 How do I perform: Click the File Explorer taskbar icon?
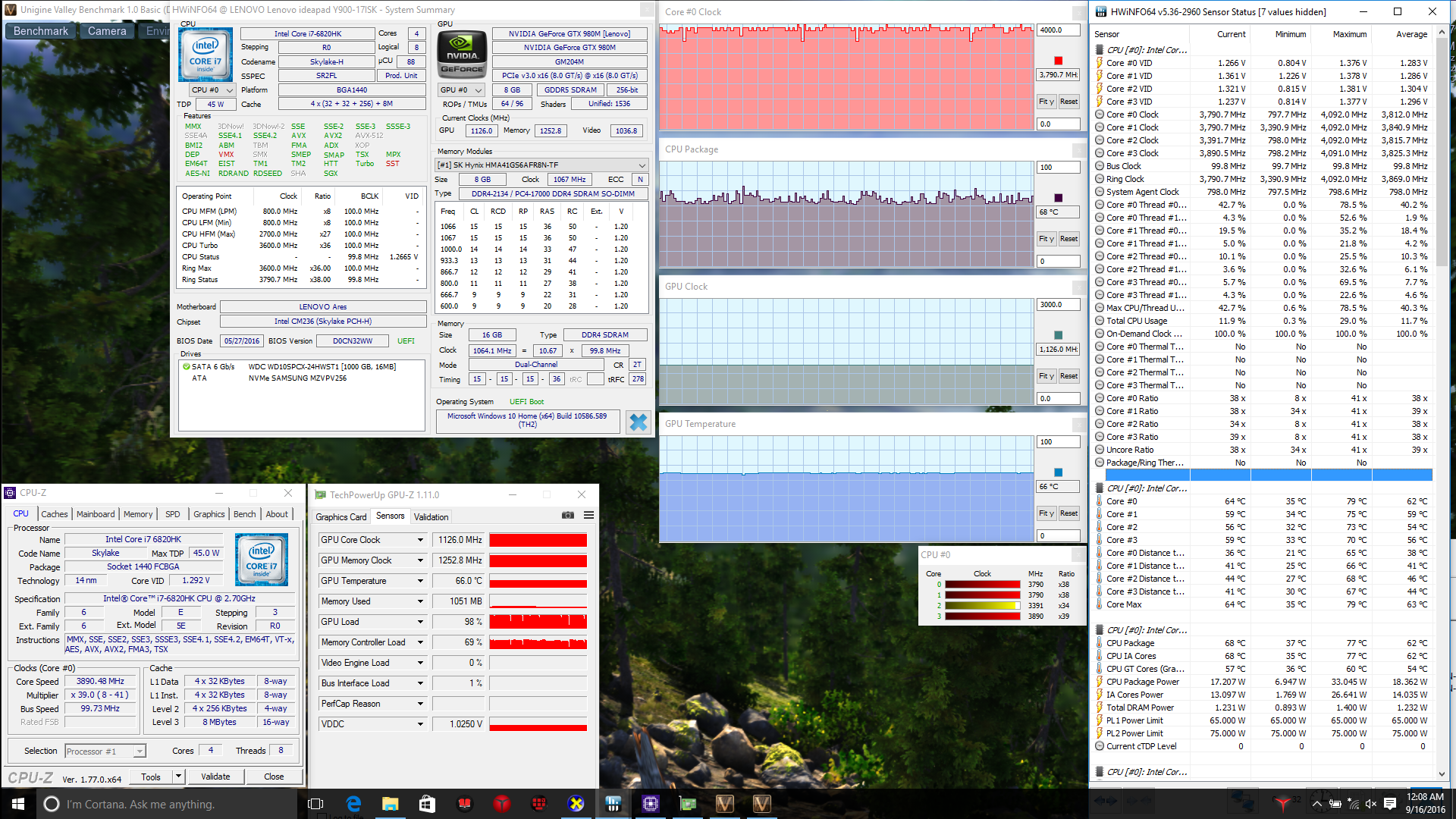(x=390, y=804)
